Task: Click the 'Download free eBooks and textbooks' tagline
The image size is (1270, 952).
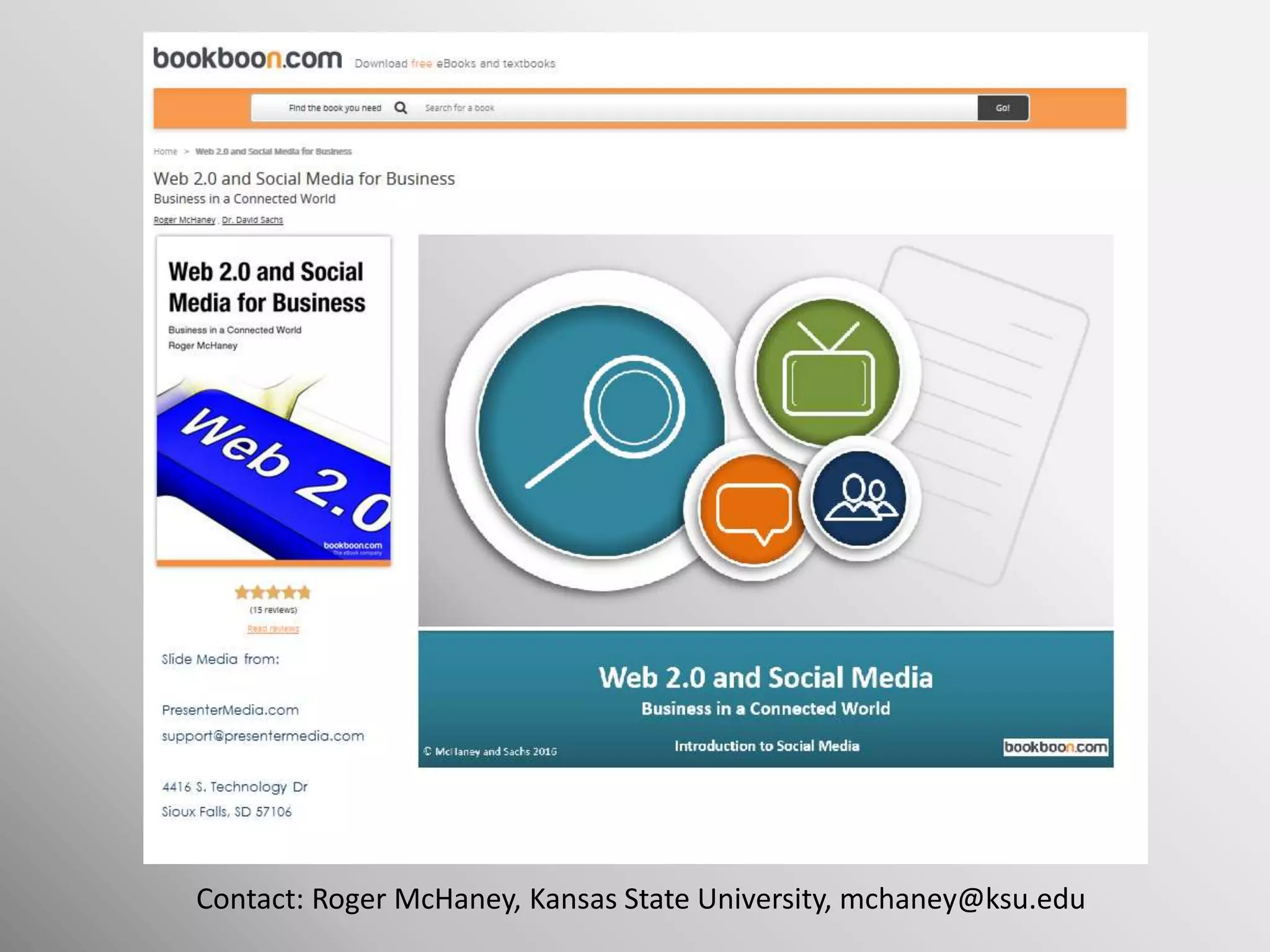Action: (455, 64)
